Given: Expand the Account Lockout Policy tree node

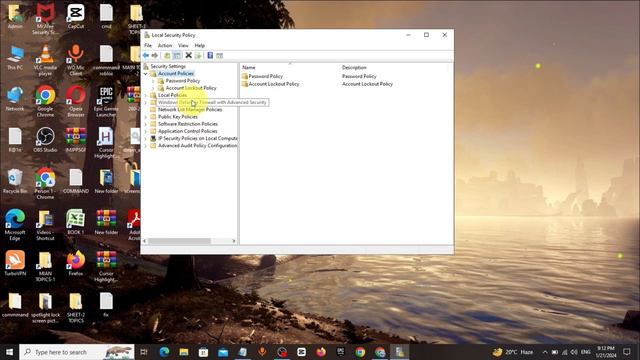Looking at the screenshot, I should click(x=153, y=88).
